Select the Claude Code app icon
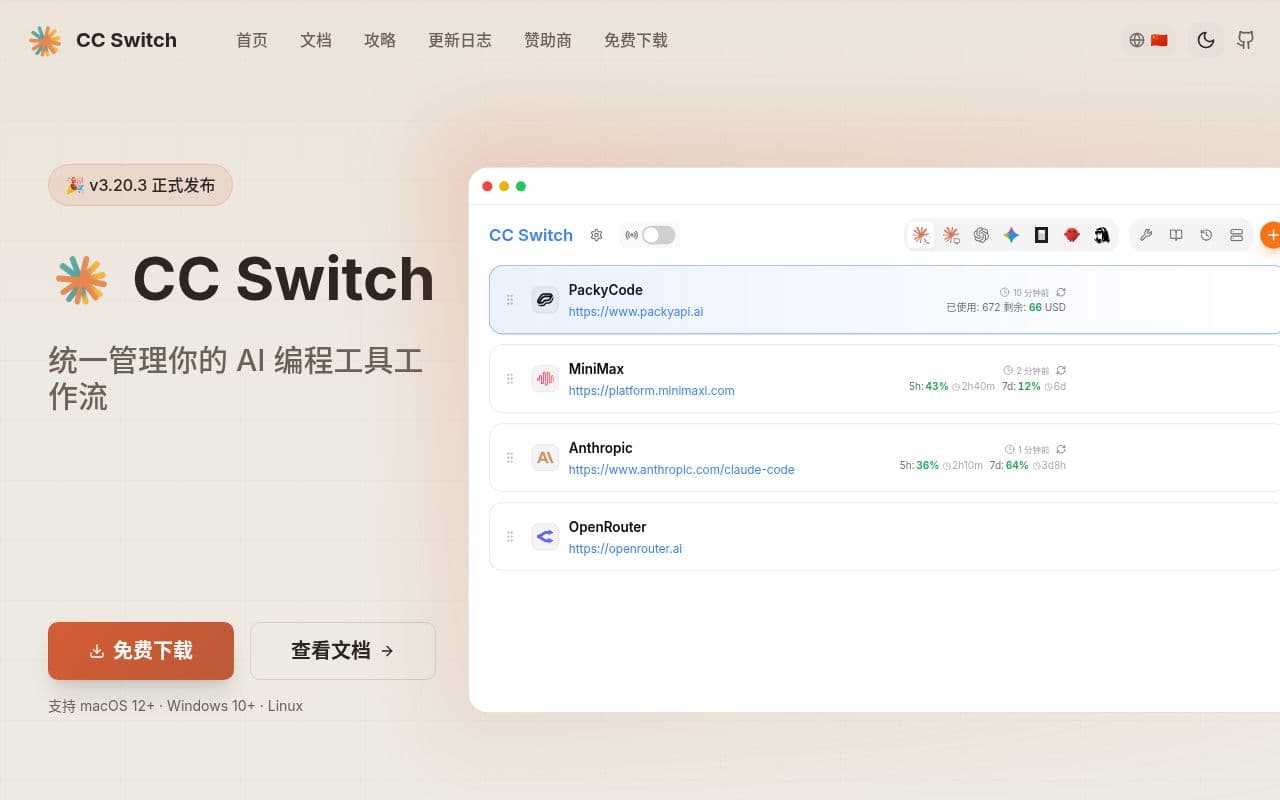Screen dimensions: 1280x800 (921, 235)
